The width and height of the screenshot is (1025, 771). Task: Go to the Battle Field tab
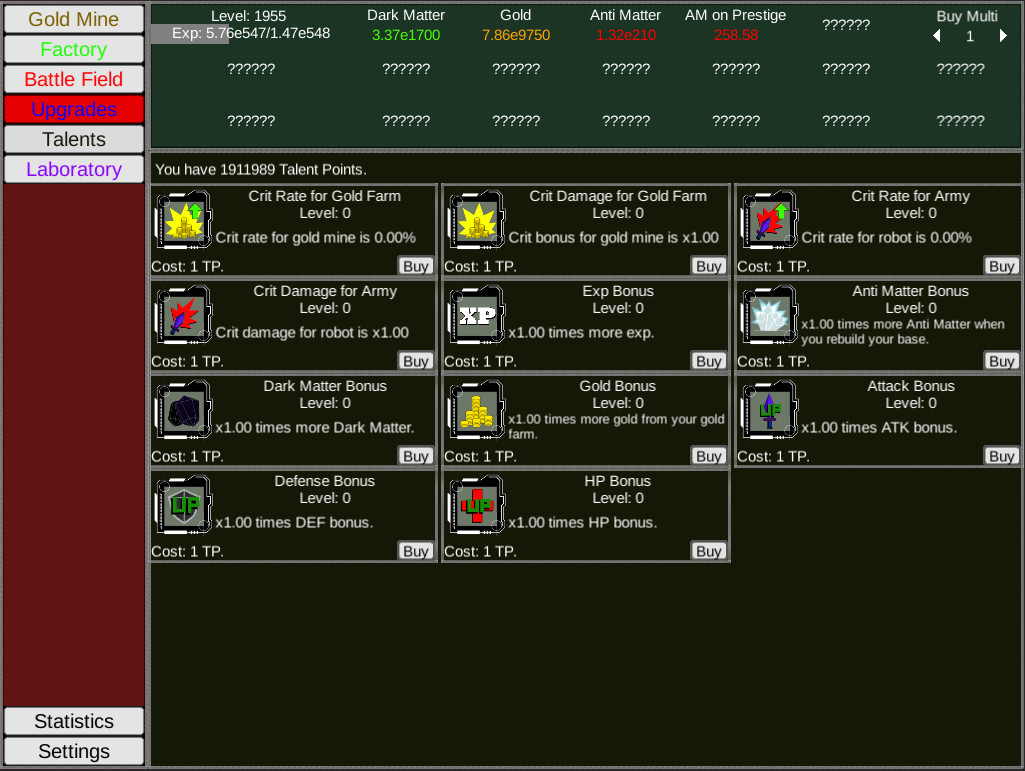74,79
